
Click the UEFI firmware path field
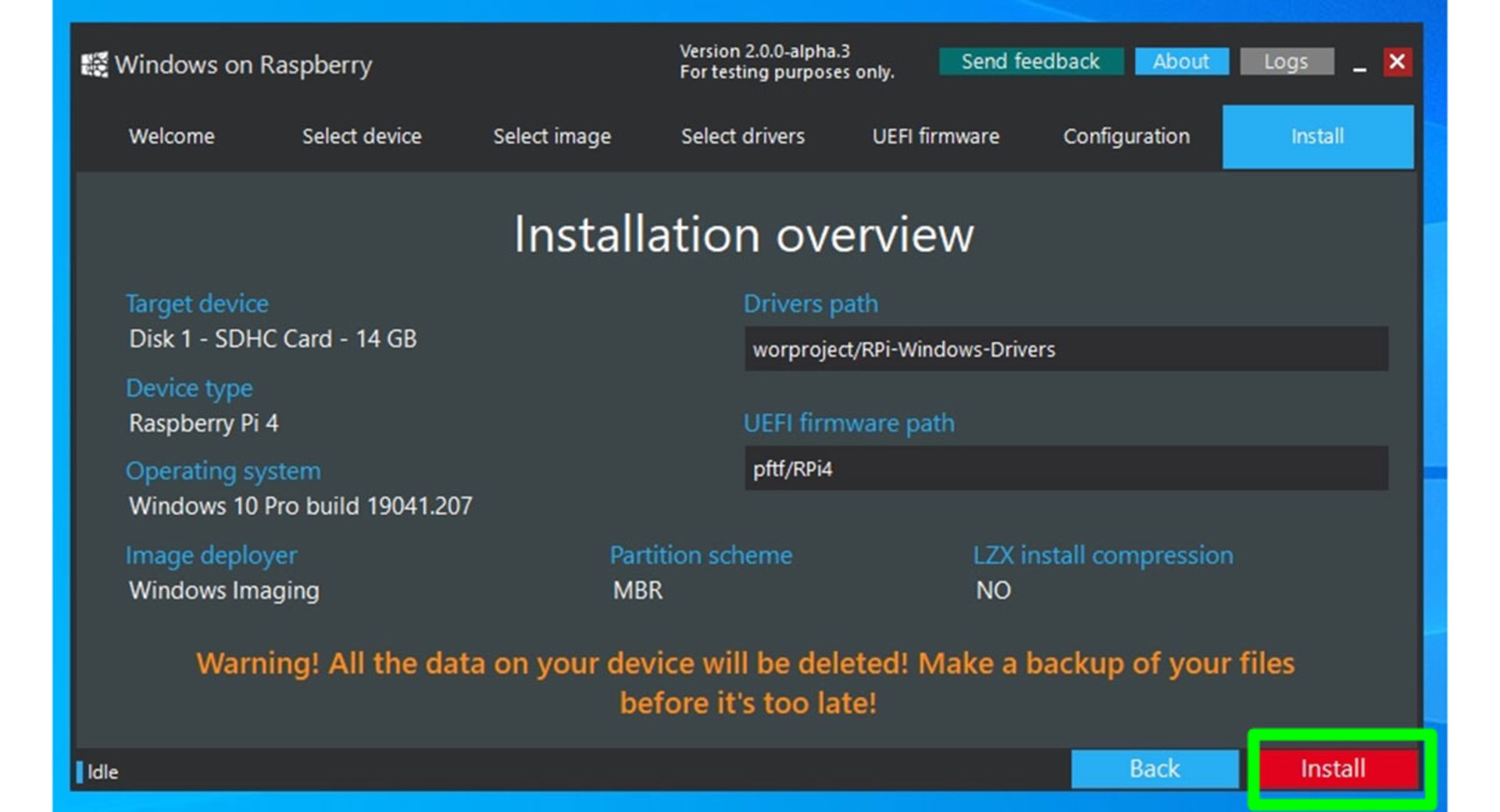coord(1066,468)
